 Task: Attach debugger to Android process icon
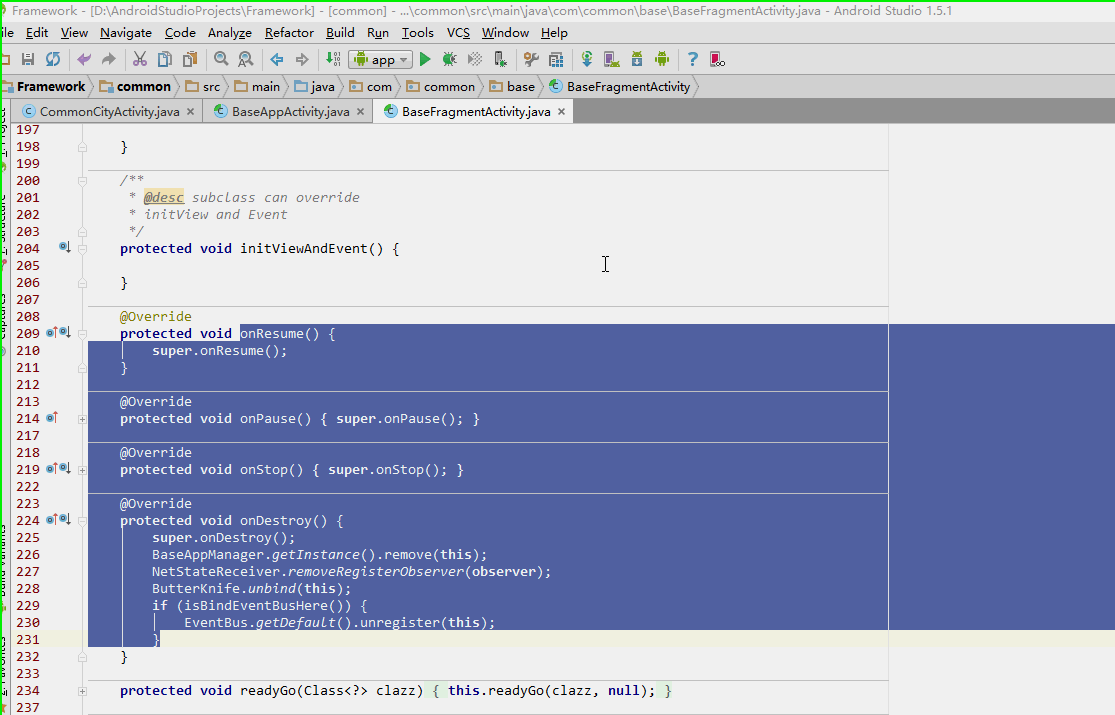tap(501, 59)
